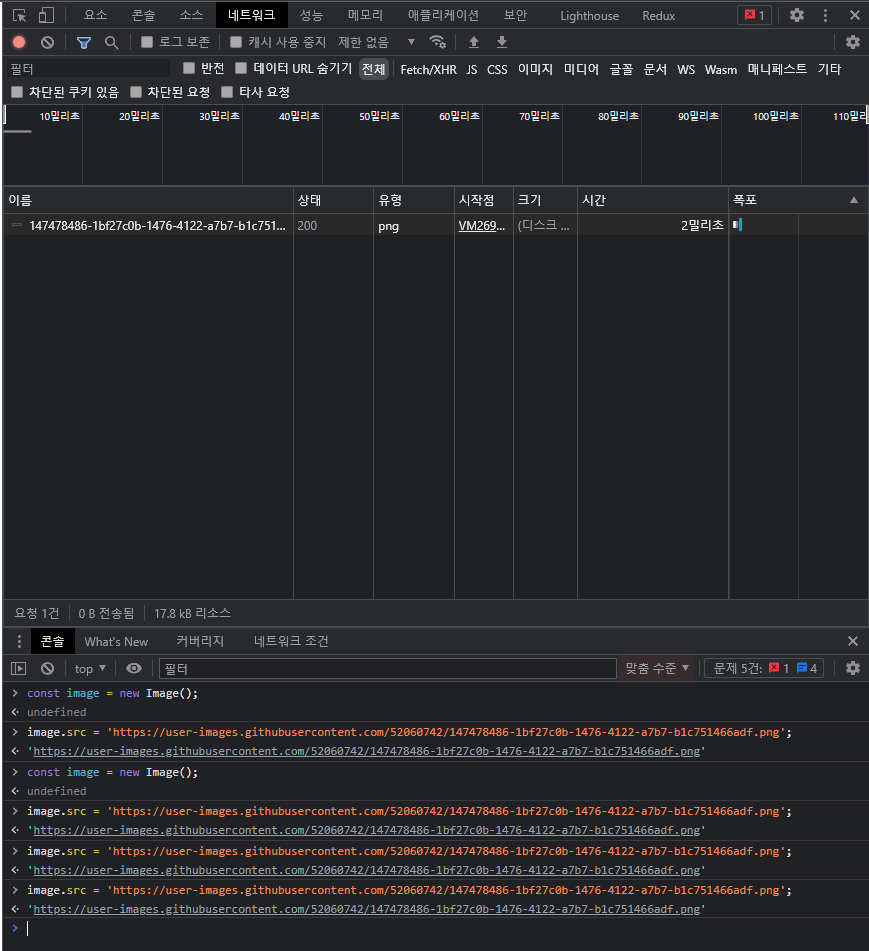
Task: Open network panel settings gear
Action: point(853,42)
